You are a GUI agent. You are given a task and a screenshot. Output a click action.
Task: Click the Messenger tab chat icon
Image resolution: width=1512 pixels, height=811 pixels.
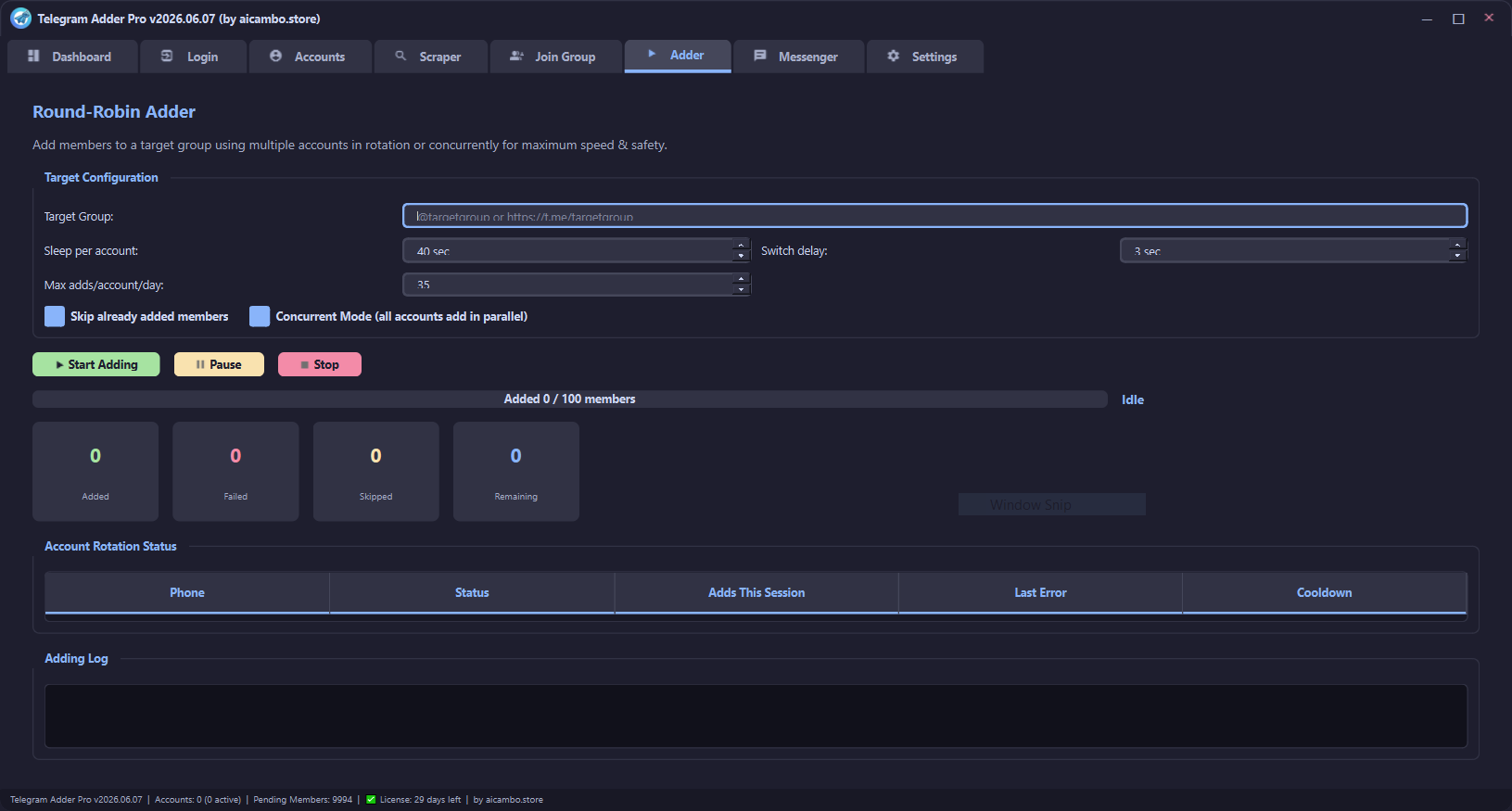tap(760, 56)
